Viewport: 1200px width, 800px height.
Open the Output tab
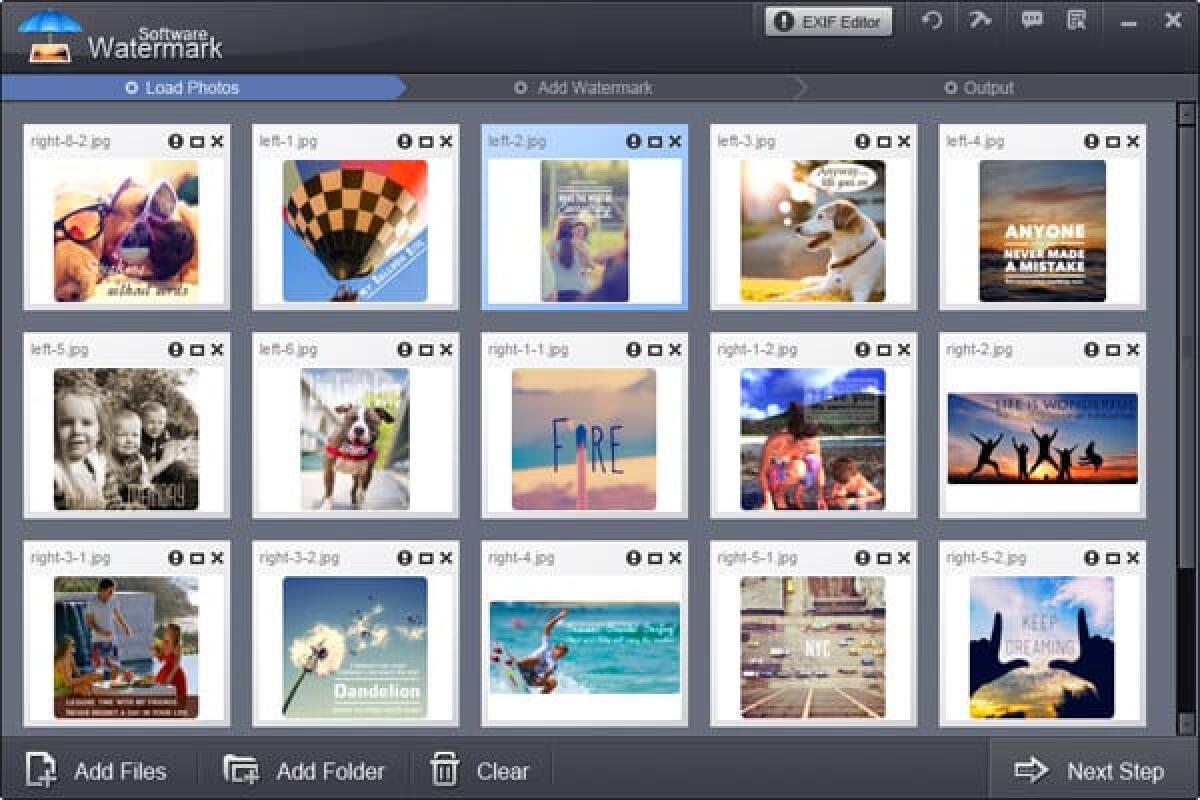click(983, 88)
